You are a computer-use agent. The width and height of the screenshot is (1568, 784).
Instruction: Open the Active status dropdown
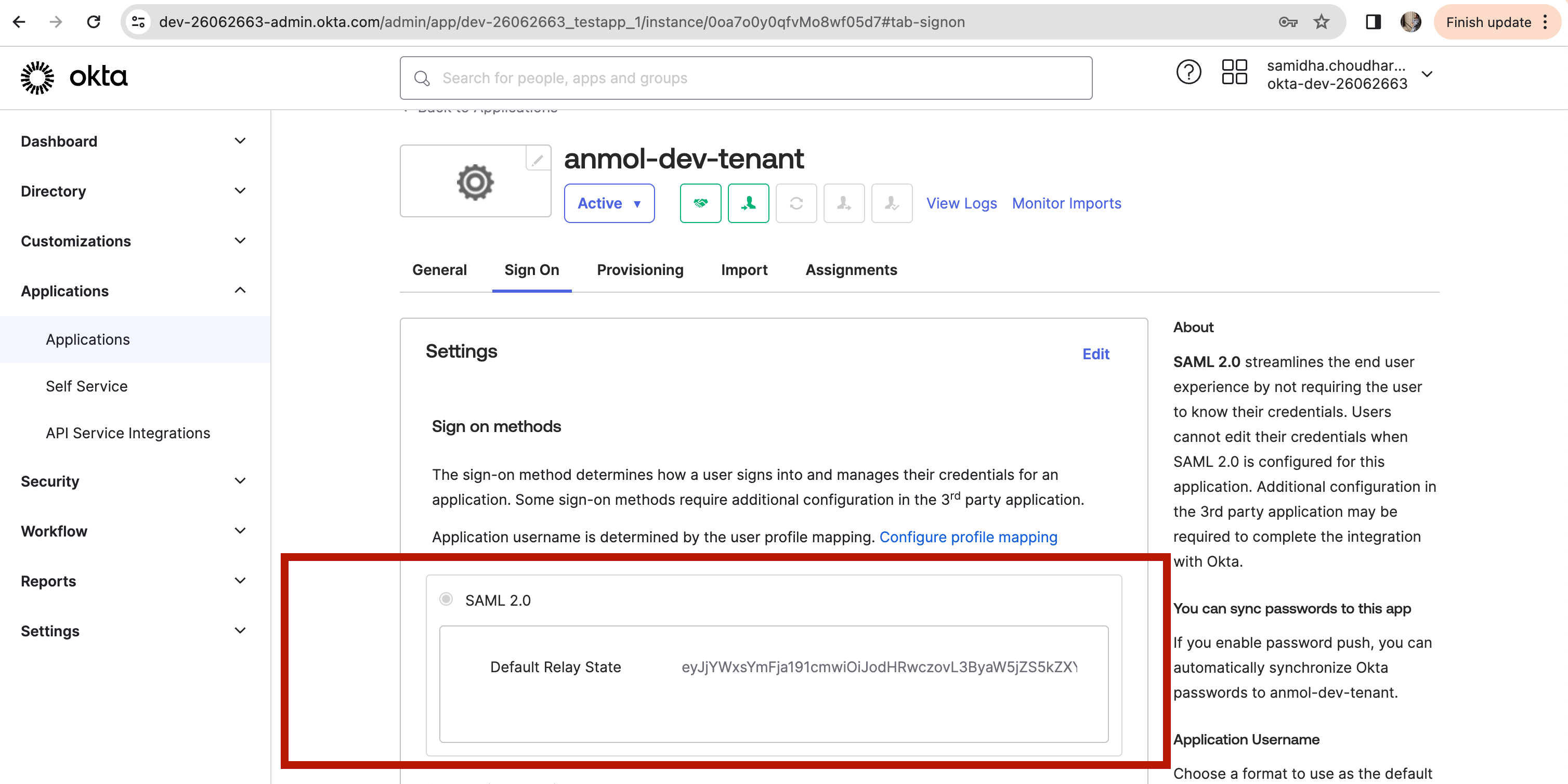(609, 203)
